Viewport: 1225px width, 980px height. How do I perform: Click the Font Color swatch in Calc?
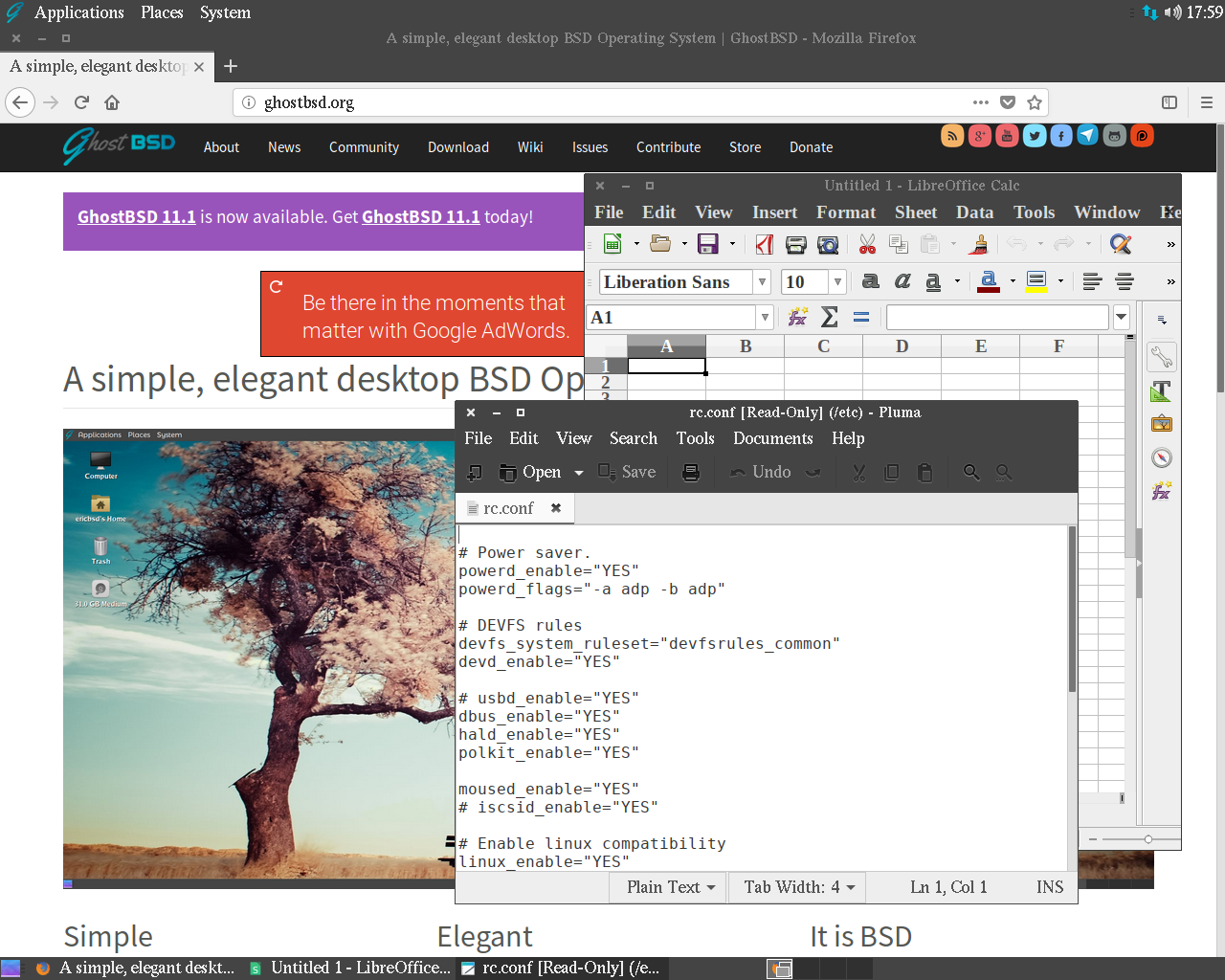click(989, 281)
